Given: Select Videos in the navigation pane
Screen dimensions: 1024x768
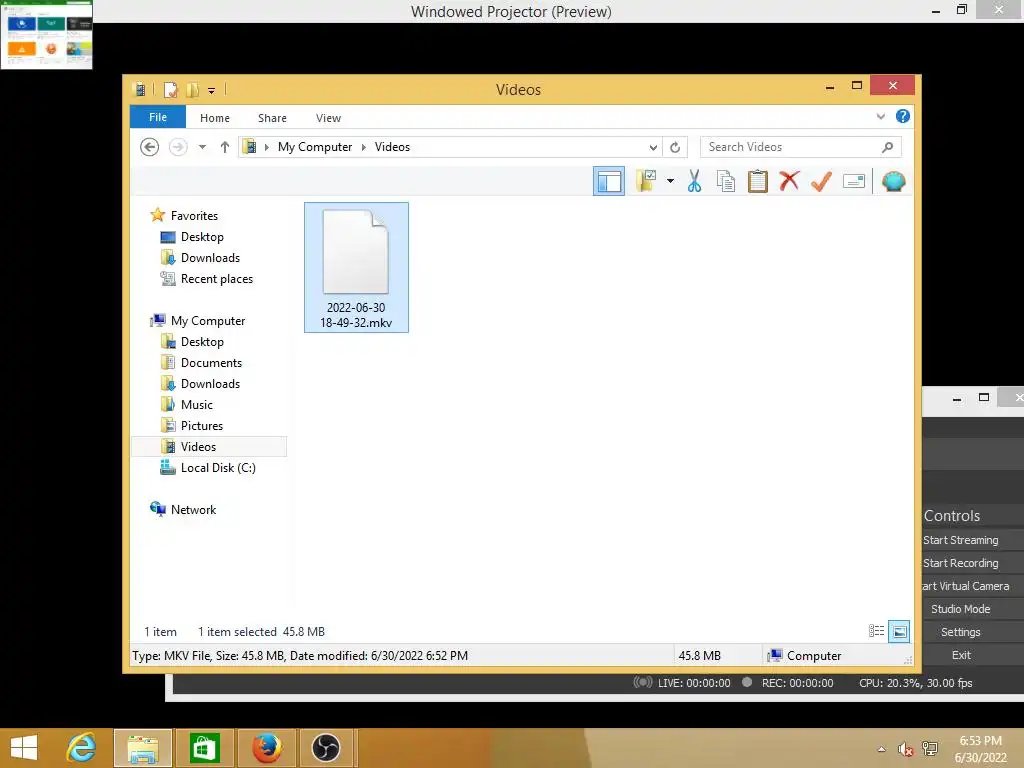Looking at the screenshot, I should pos(209,447).
